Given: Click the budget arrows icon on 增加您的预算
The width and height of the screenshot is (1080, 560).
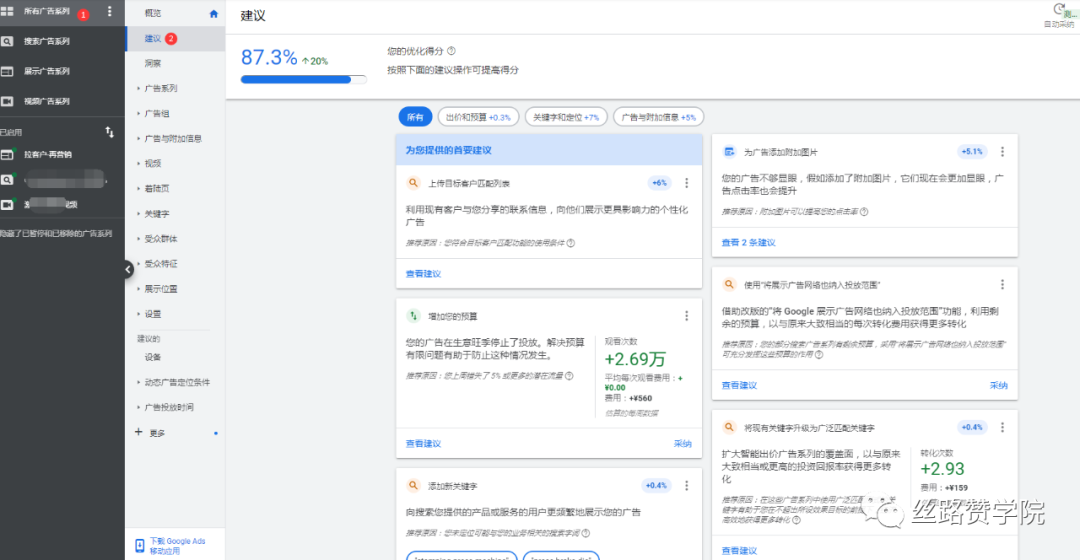Looking at the screenshot, I should coord(413,316).
